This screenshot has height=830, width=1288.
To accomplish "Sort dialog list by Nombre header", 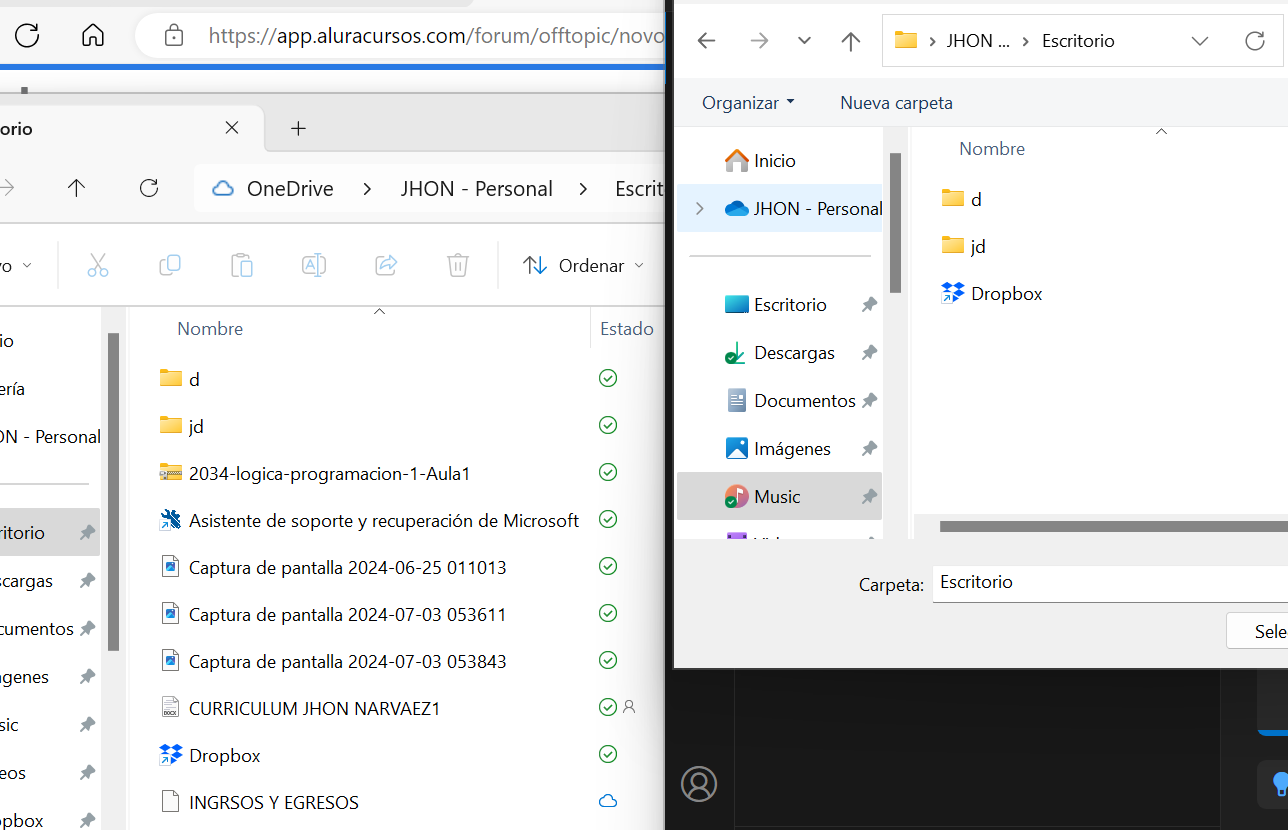I will [992, 149].
